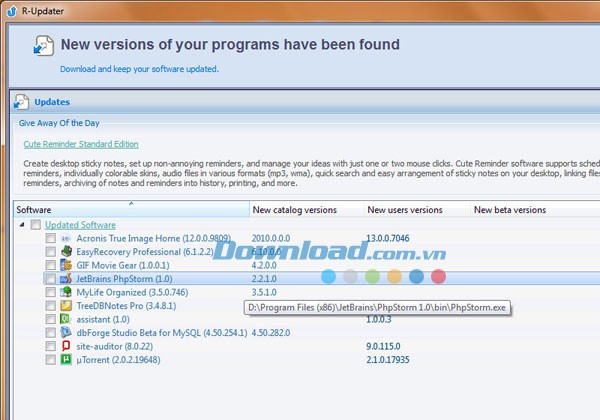Check the Updated Software group checkbox
The width and height of the screenshot is (600, 420).
(x=36, y=225)
